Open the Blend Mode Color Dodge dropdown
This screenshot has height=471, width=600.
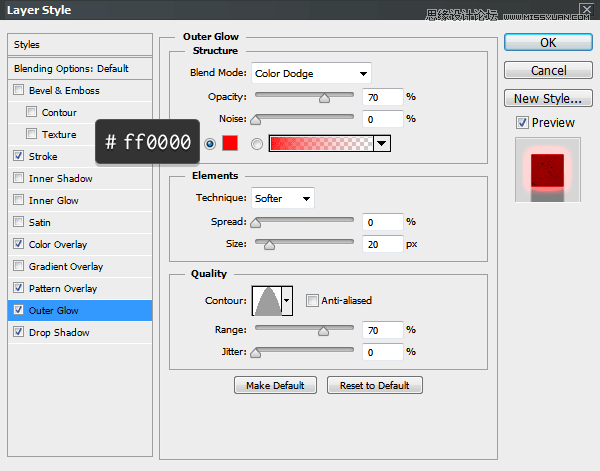[311, 73]
